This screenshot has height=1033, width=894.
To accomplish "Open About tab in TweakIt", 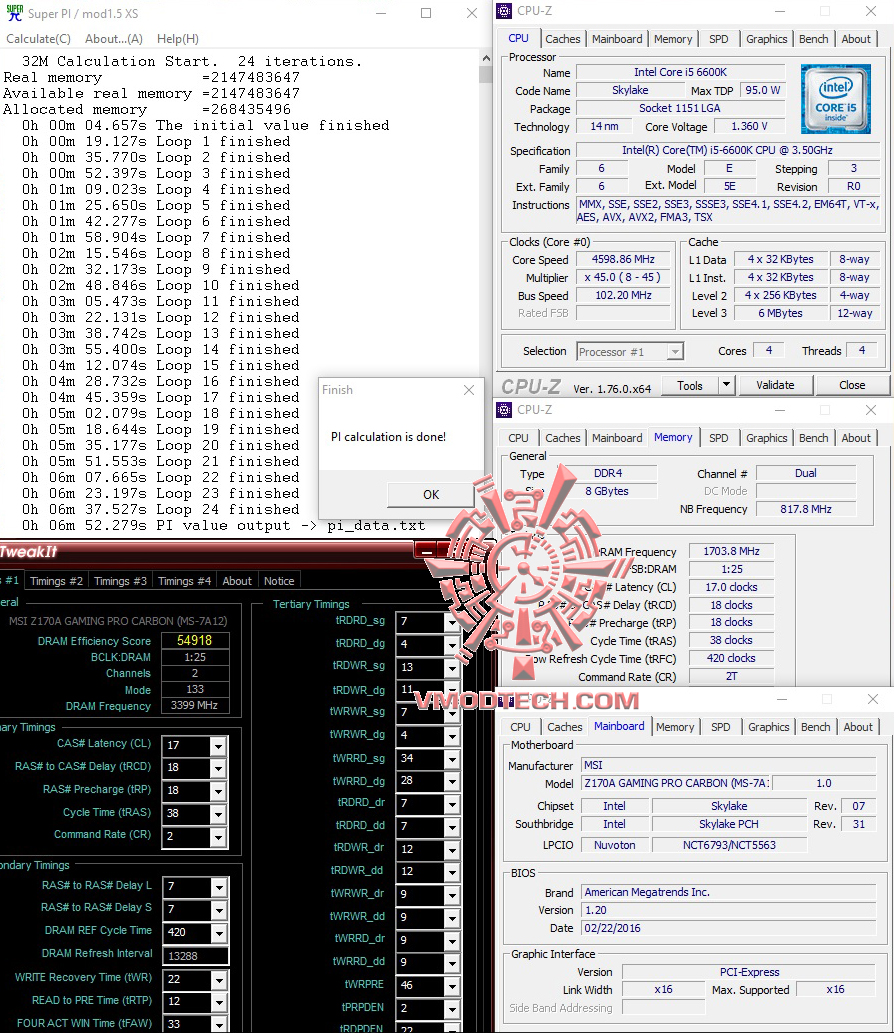I will pos(237,581).
